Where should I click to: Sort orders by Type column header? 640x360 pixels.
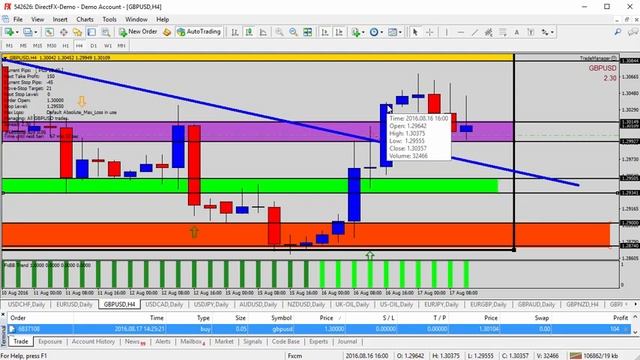203,318
